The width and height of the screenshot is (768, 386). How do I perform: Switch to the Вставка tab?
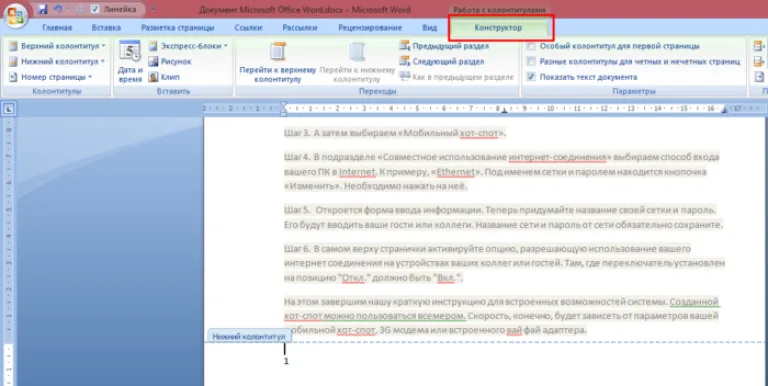(x=106, y=28)
